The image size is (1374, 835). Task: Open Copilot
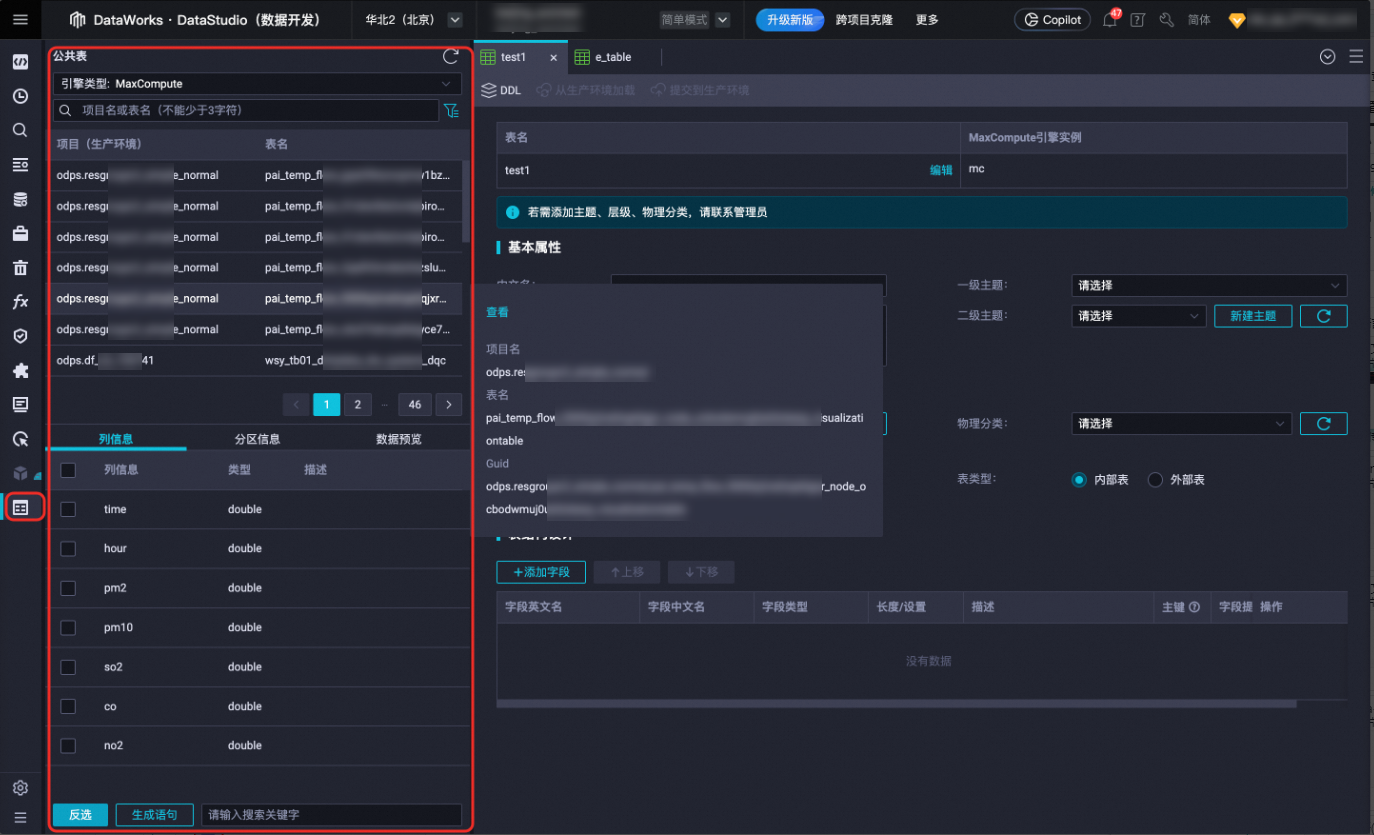[1053, 20]
